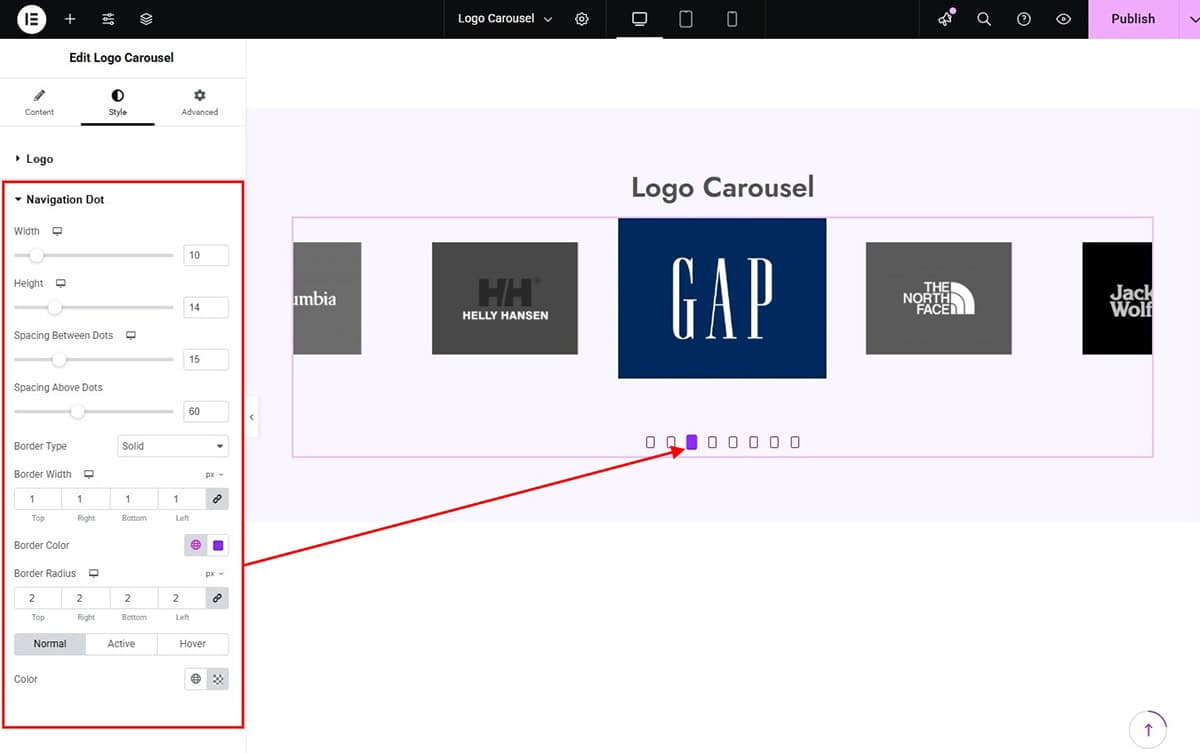1200x753 pixels.
Task: Click Border Width Top field
Action: point(38,499)
